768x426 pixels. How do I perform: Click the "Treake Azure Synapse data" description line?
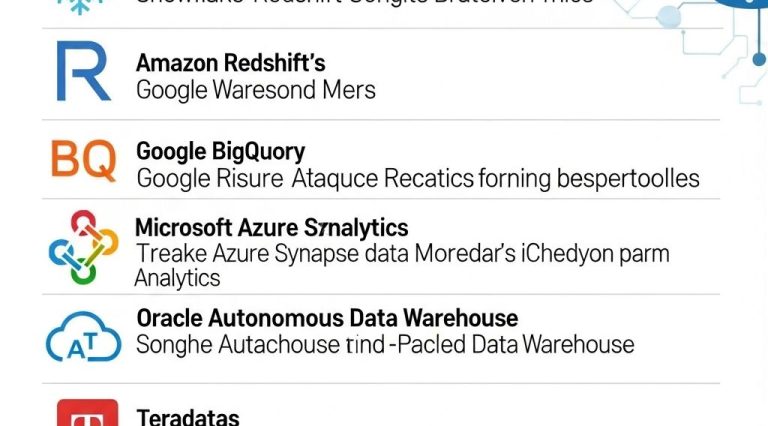[x=402, y=254]
